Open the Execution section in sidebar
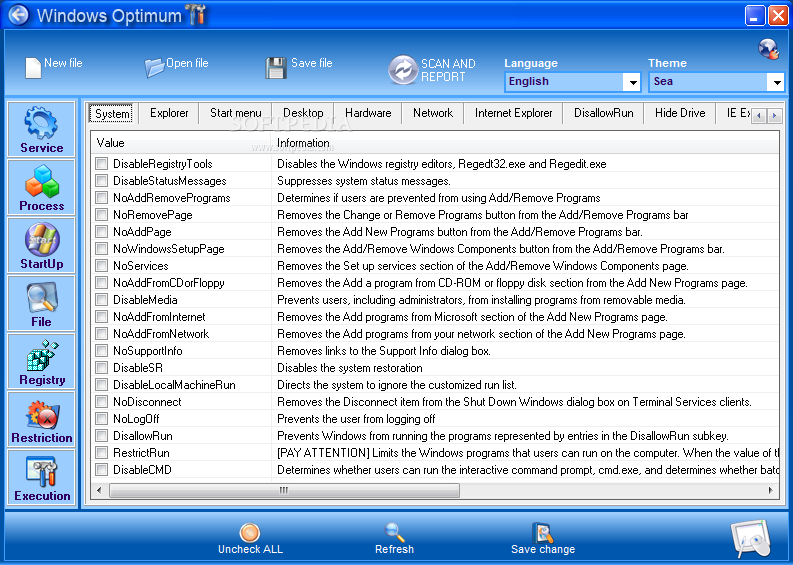The height and width of the screenshot is (565, 793). click(41, 477)
